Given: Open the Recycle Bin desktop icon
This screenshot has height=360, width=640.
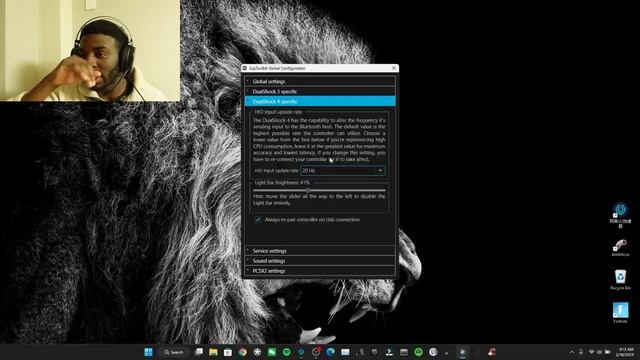Looking at the screenshot, I should (x=620, y=280).
